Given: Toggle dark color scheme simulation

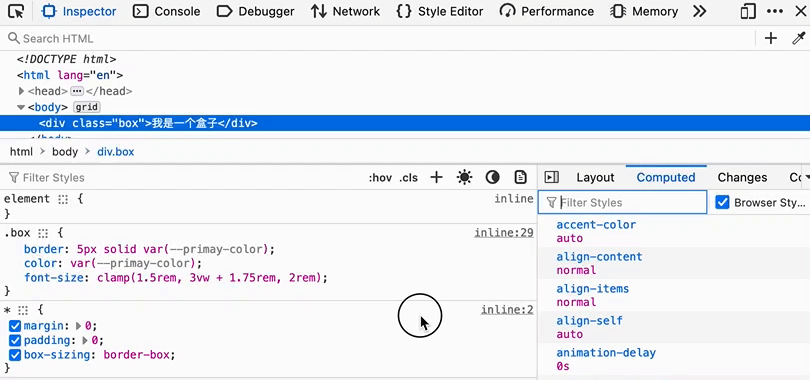Looking at the screenshot, I should point(492,178).
